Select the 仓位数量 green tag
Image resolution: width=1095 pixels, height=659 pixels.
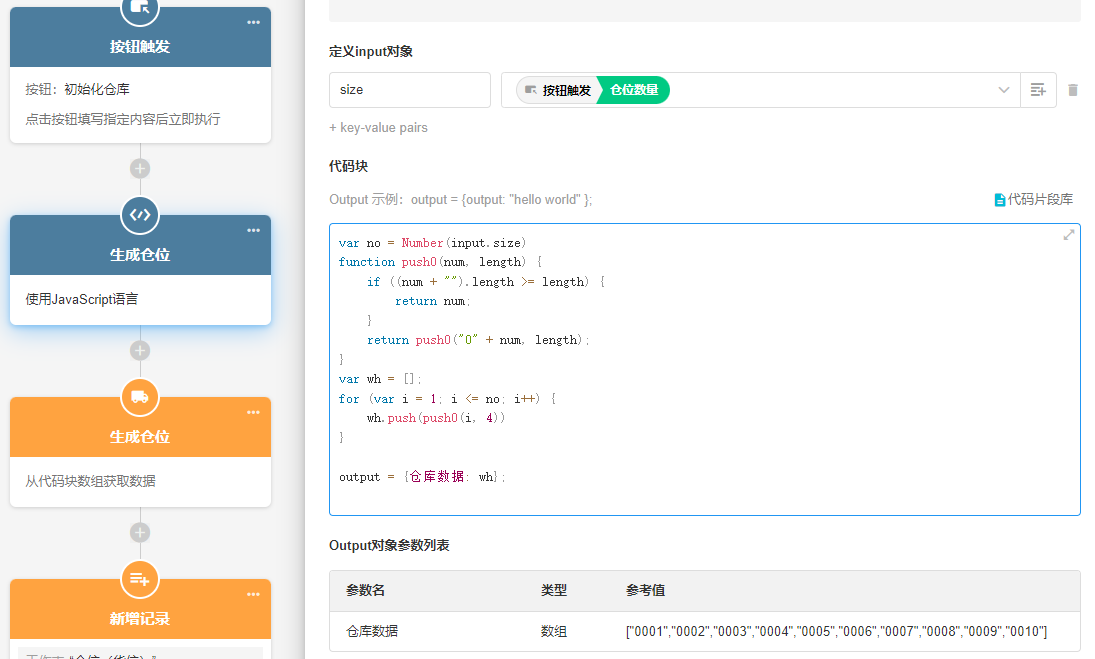(x=634, y=90)
